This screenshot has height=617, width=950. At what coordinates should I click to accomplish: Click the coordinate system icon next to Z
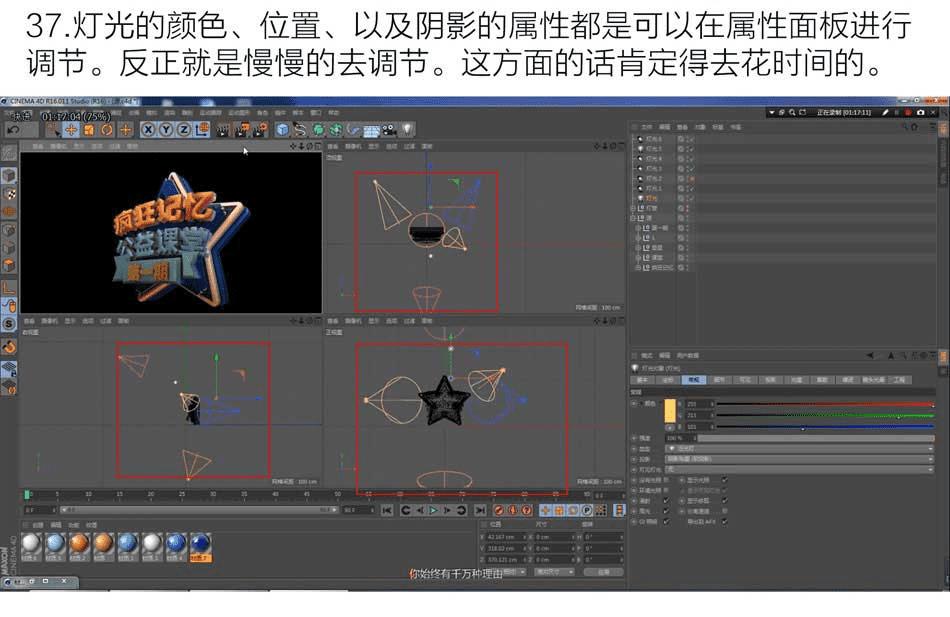click(x=202, y=130)
